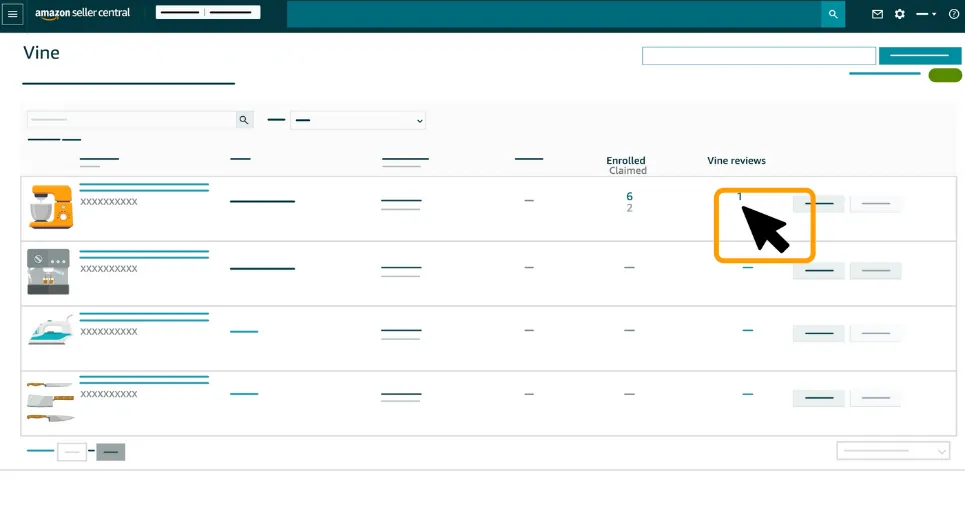Screen dimensions: 966x528
Task: Click the product table search magnifier icon
Action: pos(244,120)
